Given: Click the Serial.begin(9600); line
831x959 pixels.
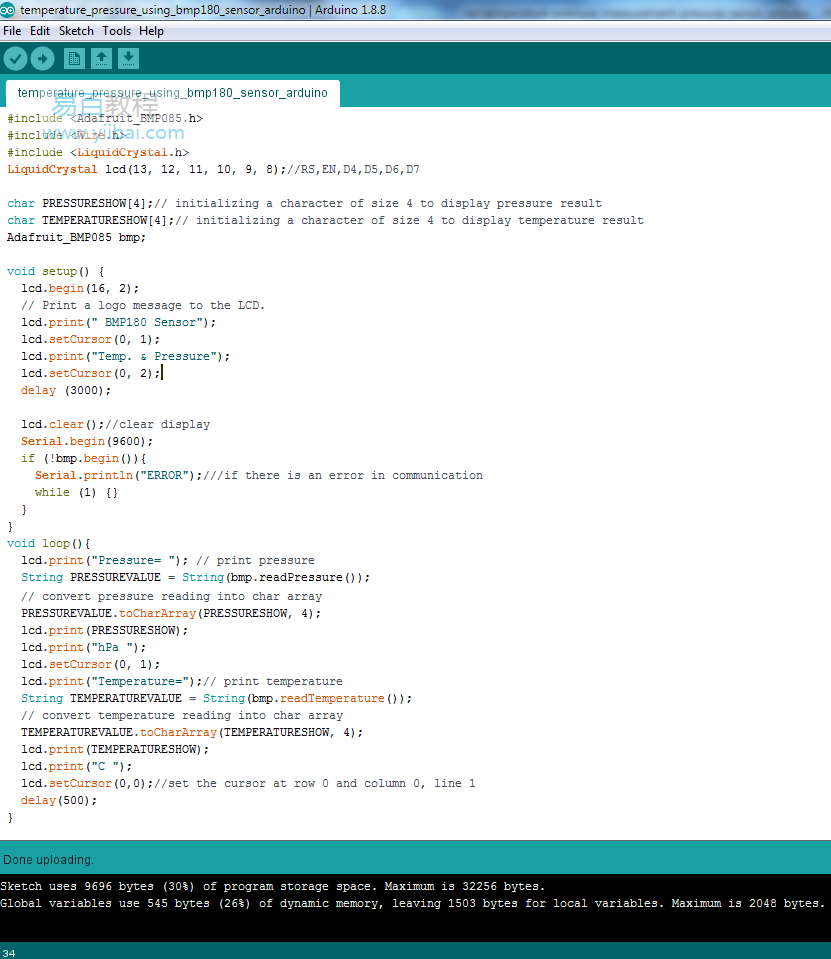Looking at the screenshot, I should (x=87, y=441).
